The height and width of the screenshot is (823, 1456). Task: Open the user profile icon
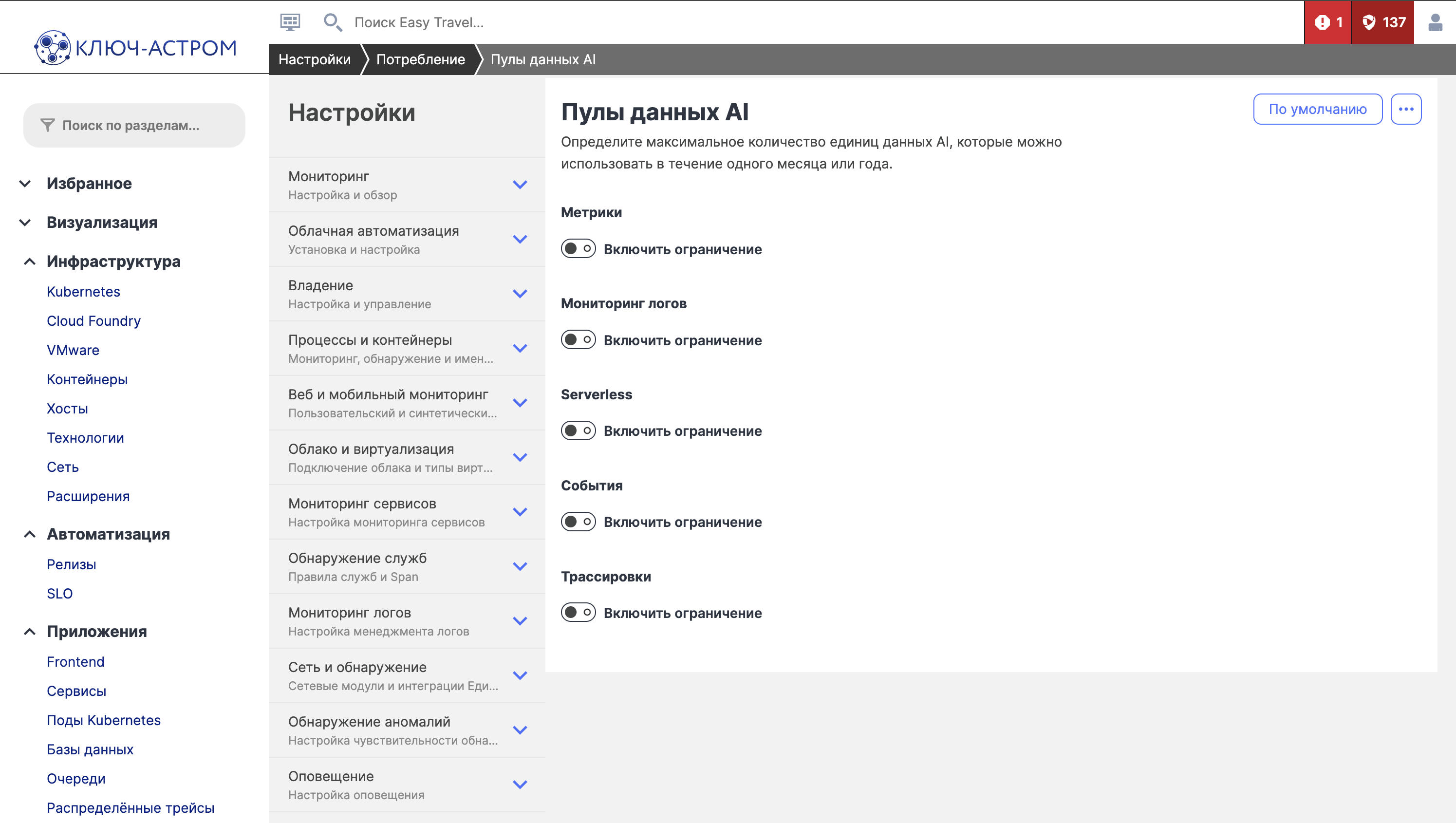tap(1435, 22)
